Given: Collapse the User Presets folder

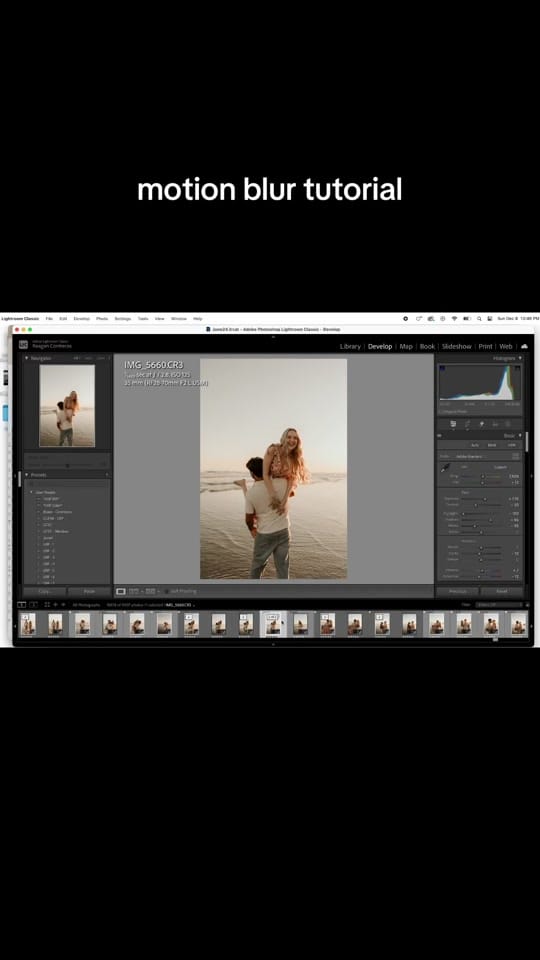Looking at the screenshot, I should [31, 492].
